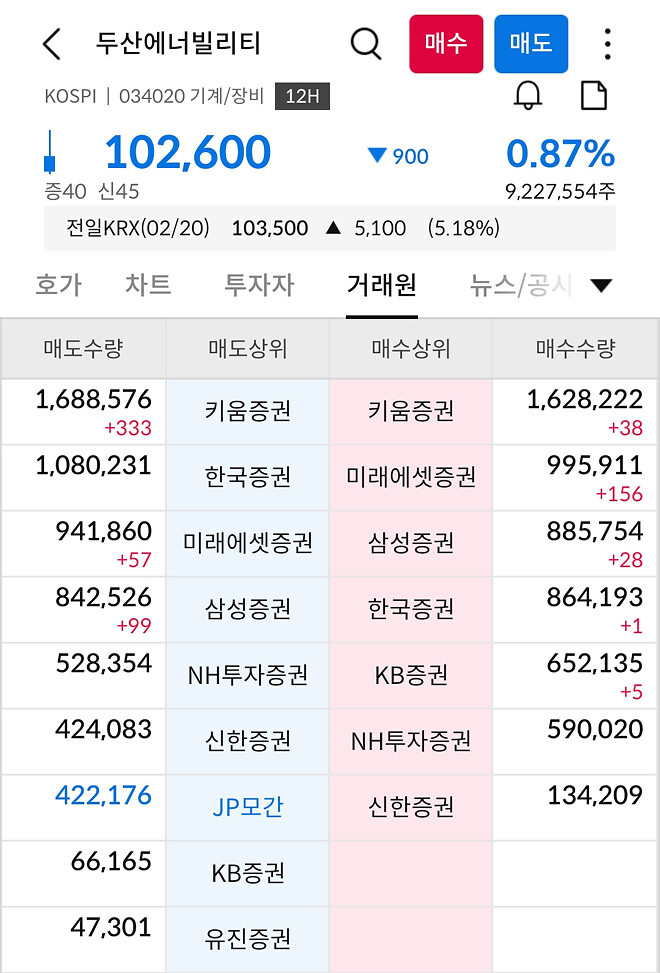Tap sell quantity 424,083
Image resolution: width=660 pixels, height=973 pixels.
tap(104, 729)
